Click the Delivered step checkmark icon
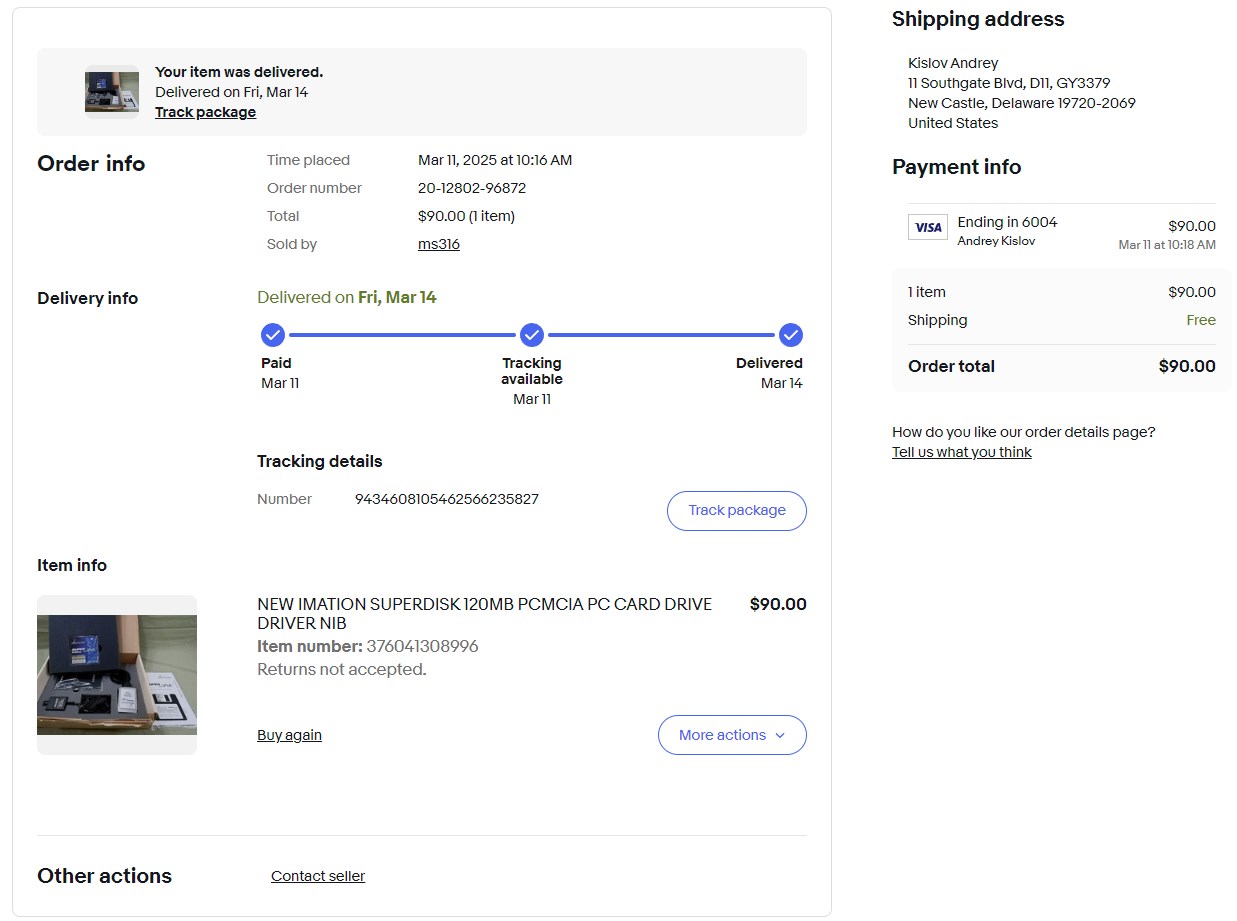 (x=791, y=335)
